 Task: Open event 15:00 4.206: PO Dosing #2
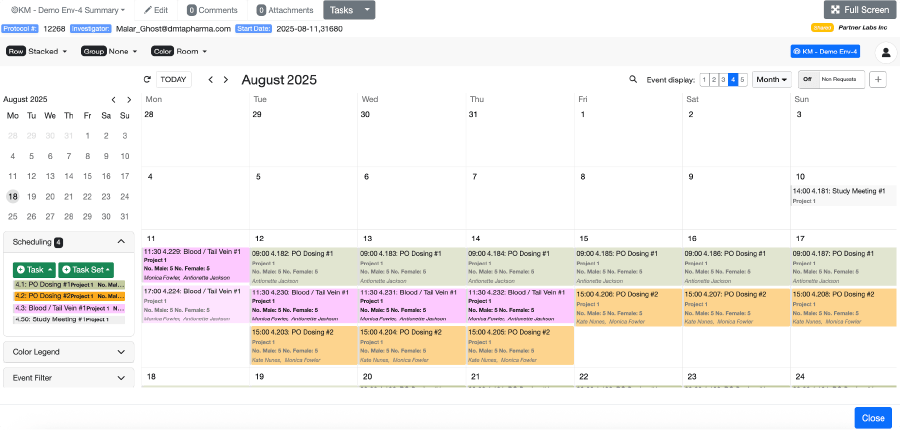pos(629,307)
